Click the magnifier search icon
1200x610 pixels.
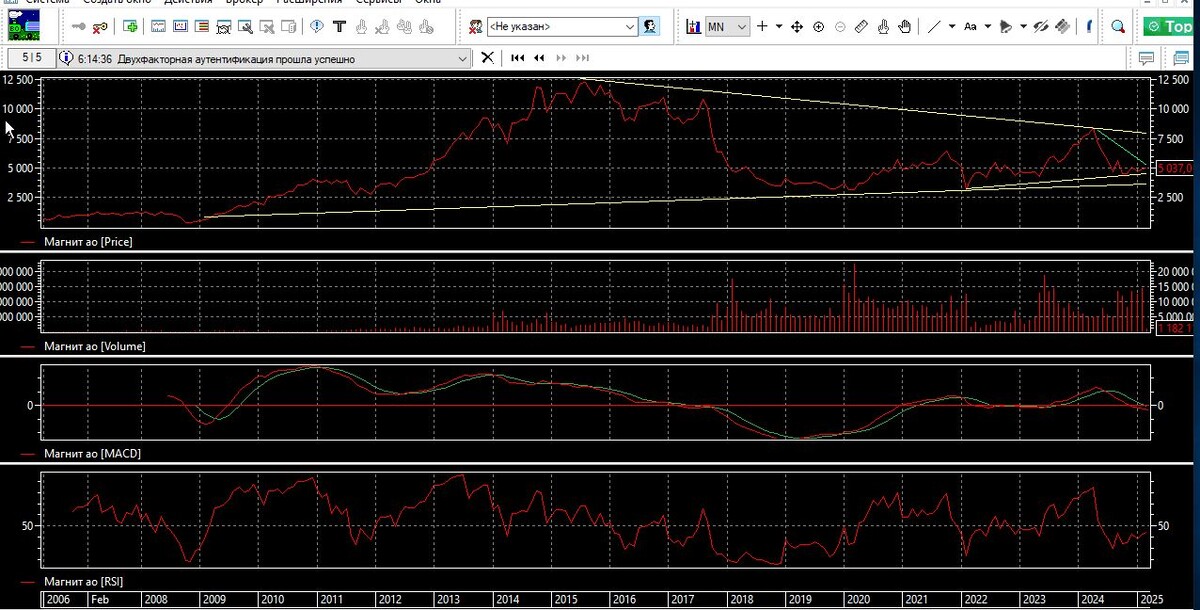(1118, 27)
